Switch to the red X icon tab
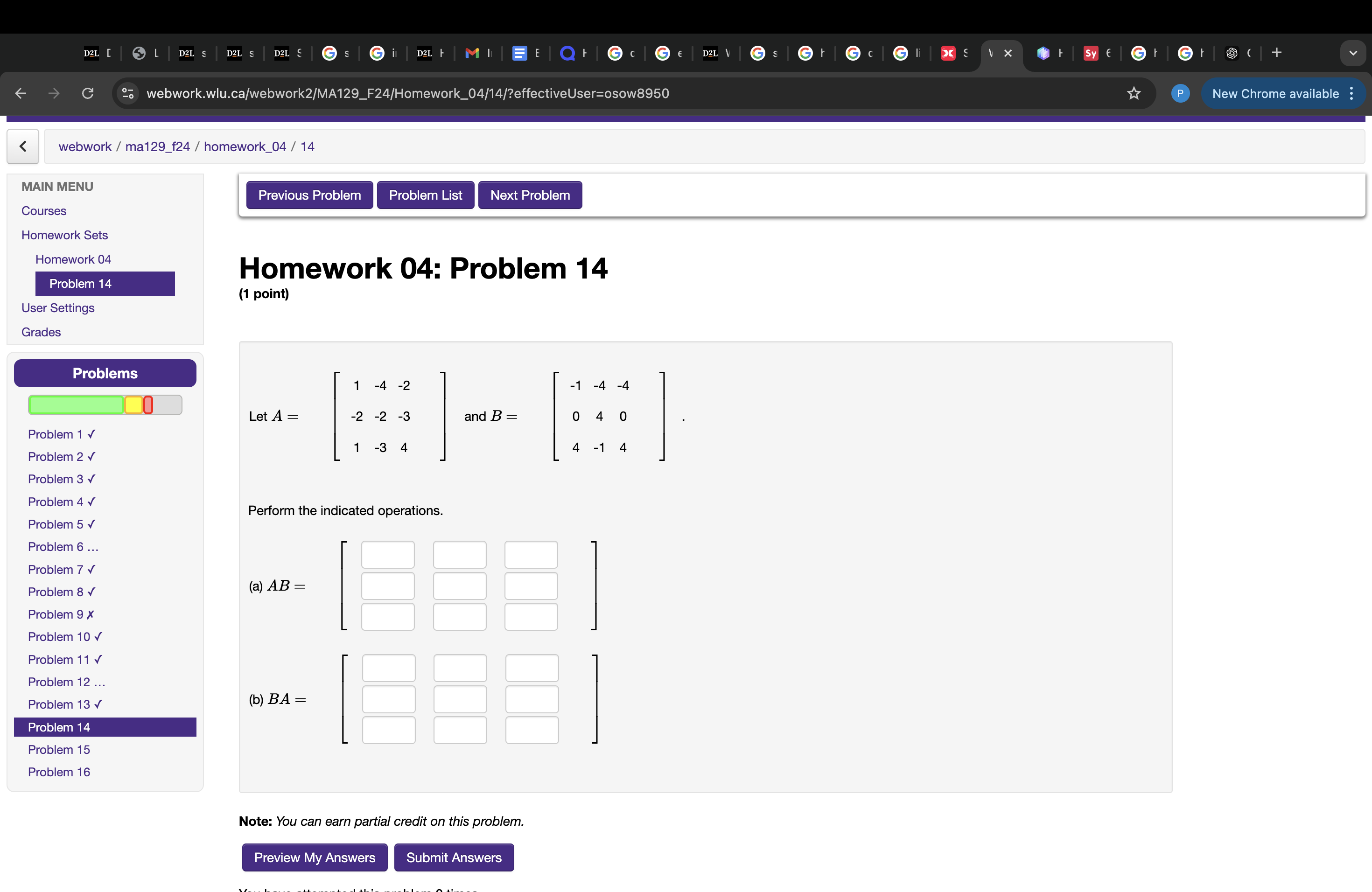Screen dimensions: 1372x892 [x=955, y=53]
